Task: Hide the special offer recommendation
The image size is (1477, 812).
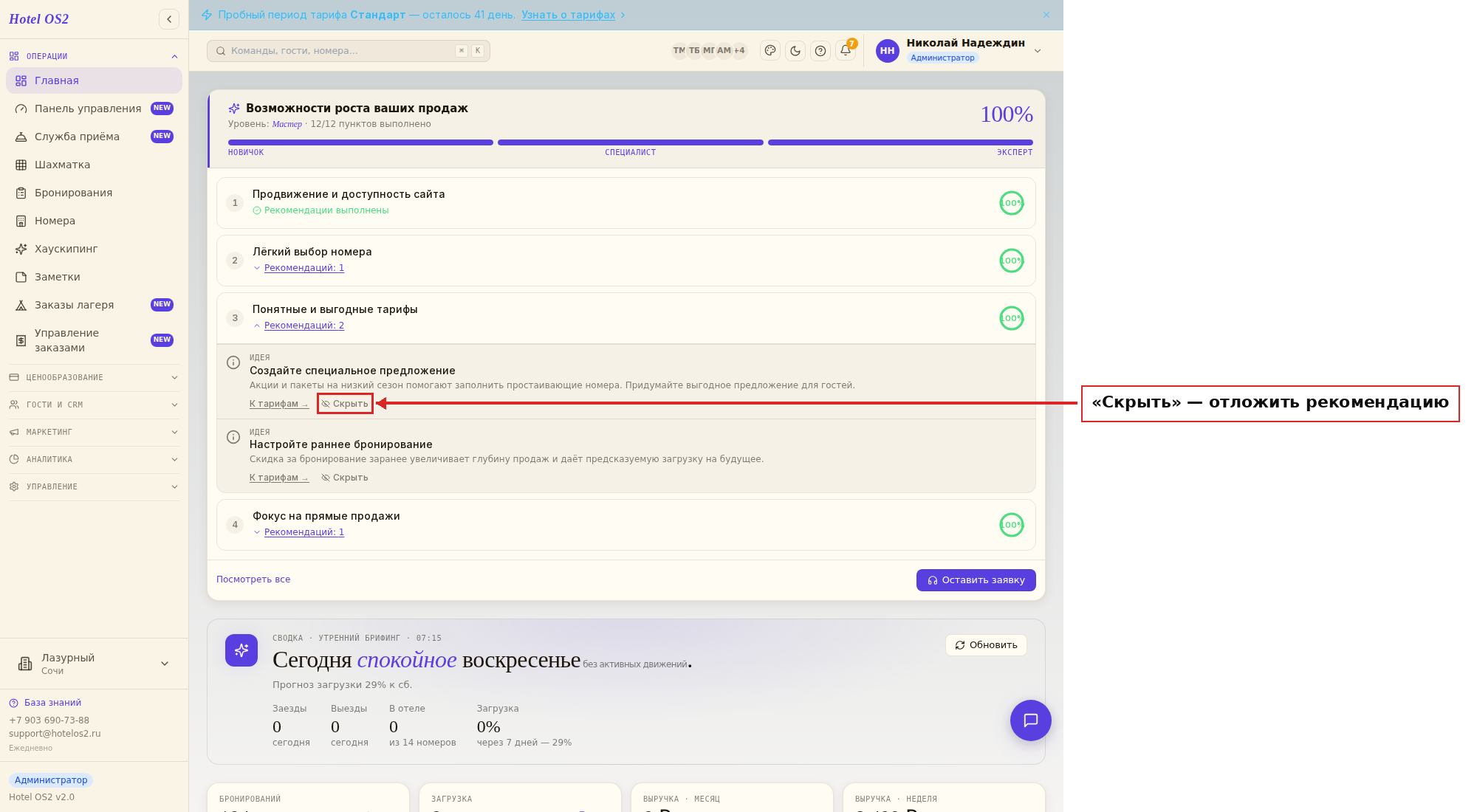Action: pos(345,404)
